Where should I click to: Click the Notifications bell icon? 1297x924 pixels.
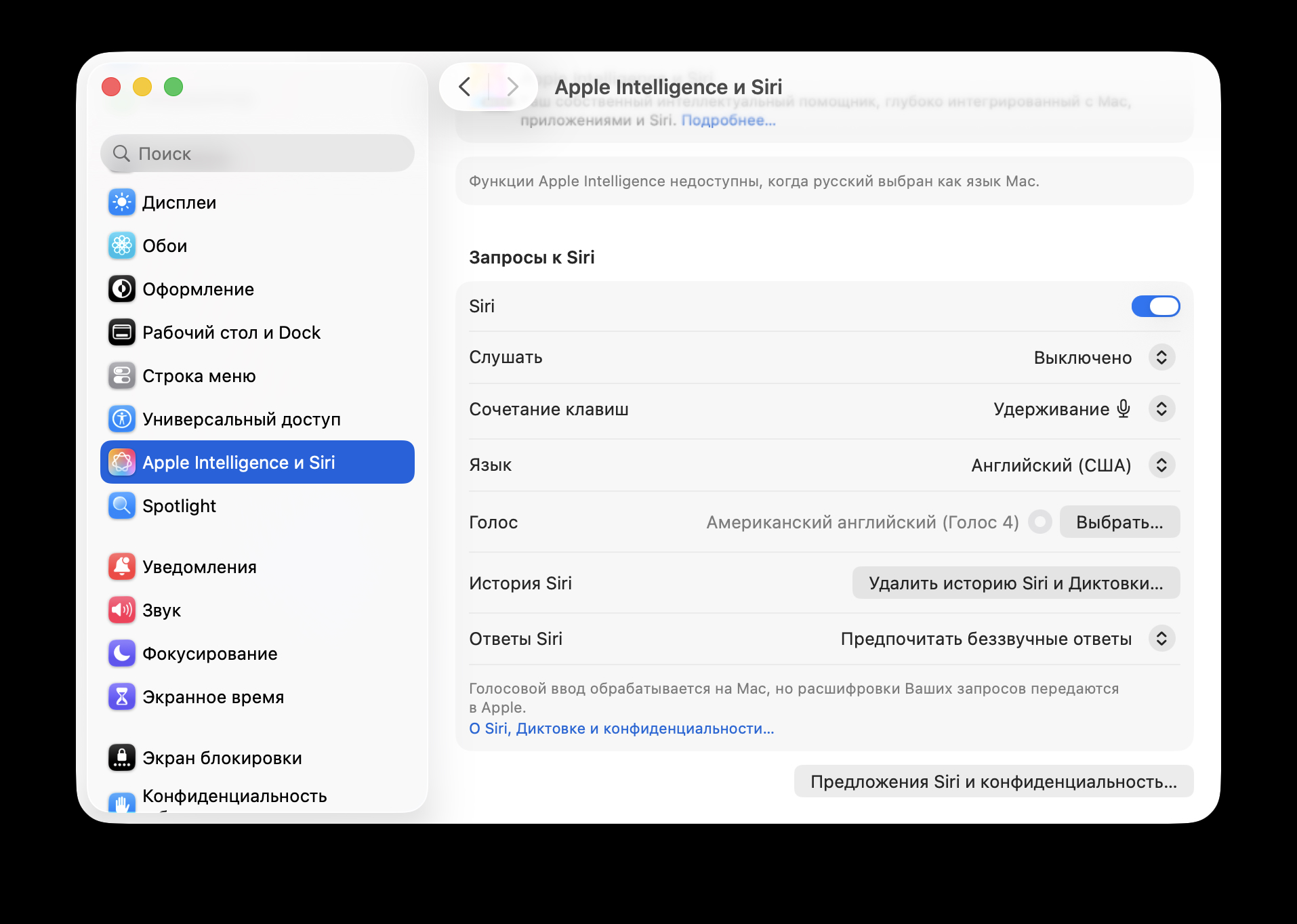click(x=122, y=567)
